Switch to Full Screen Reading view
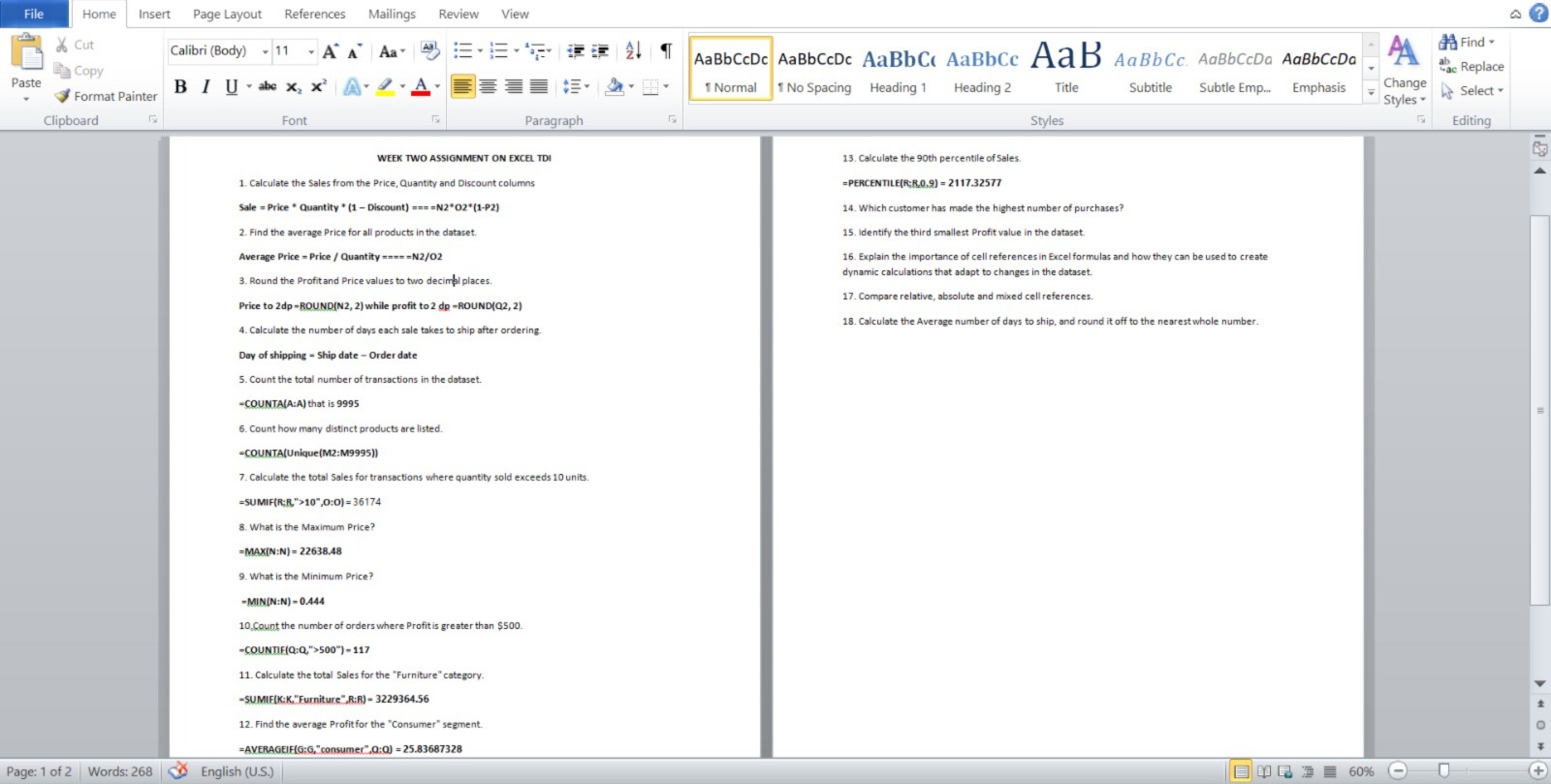Viewport: 1551px width, 784px height. (x=1264, y=771)
